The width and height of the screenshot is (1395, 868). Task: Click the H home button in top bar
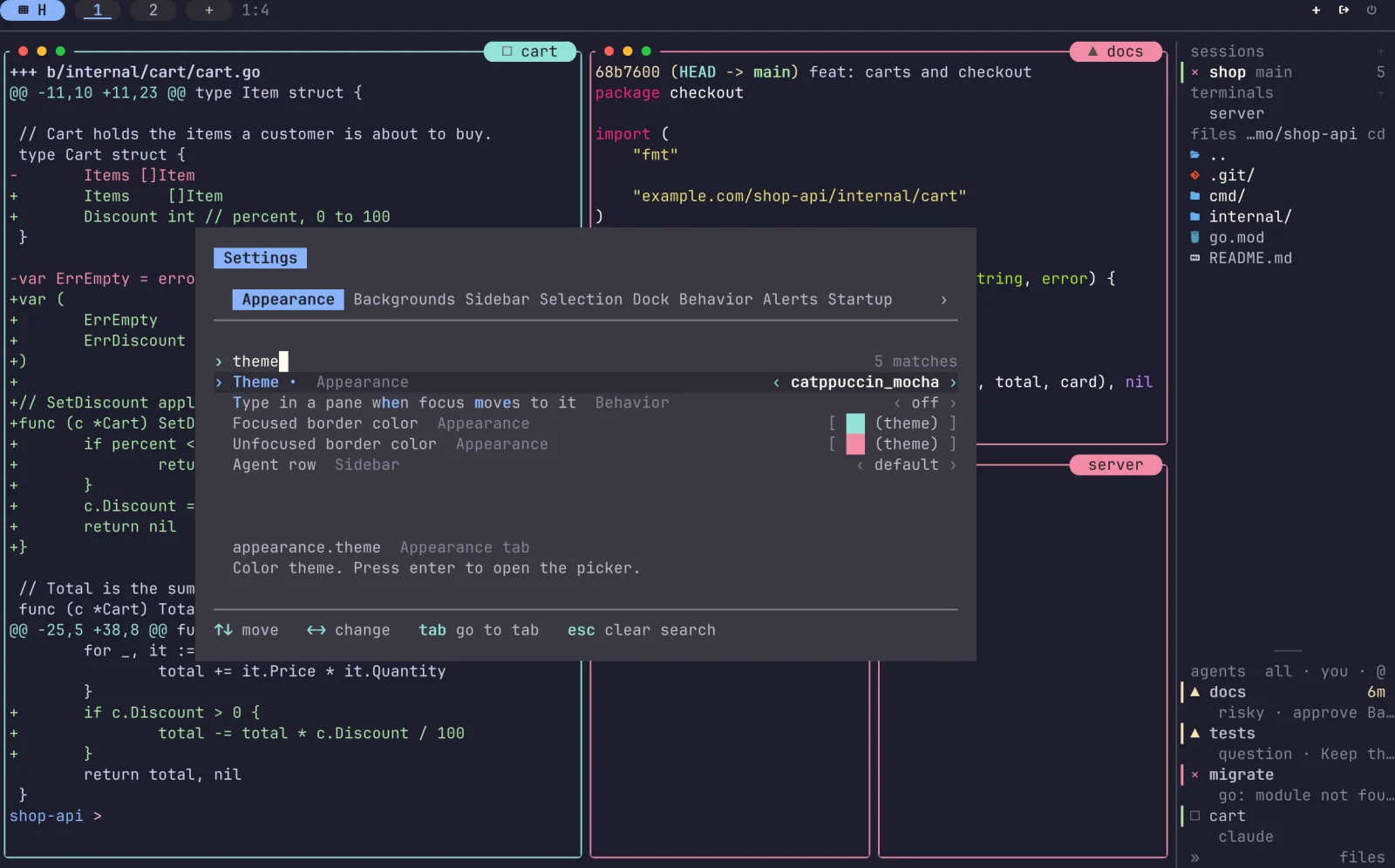tap(33, 10)
